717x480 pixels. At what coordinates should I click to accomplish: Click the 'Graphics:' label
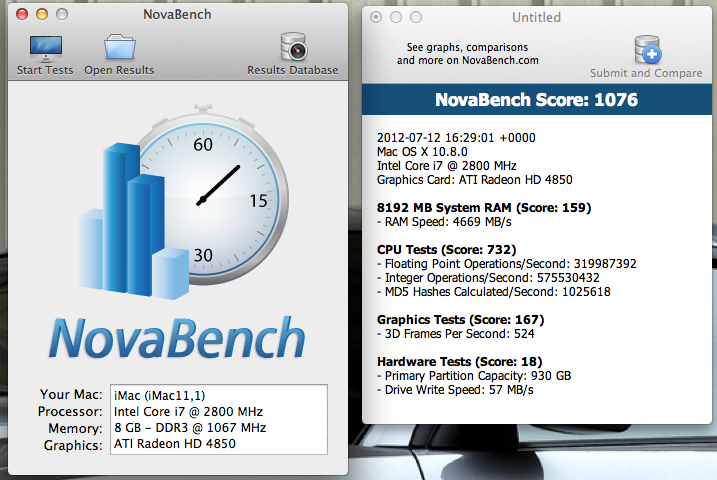[73, 445]
